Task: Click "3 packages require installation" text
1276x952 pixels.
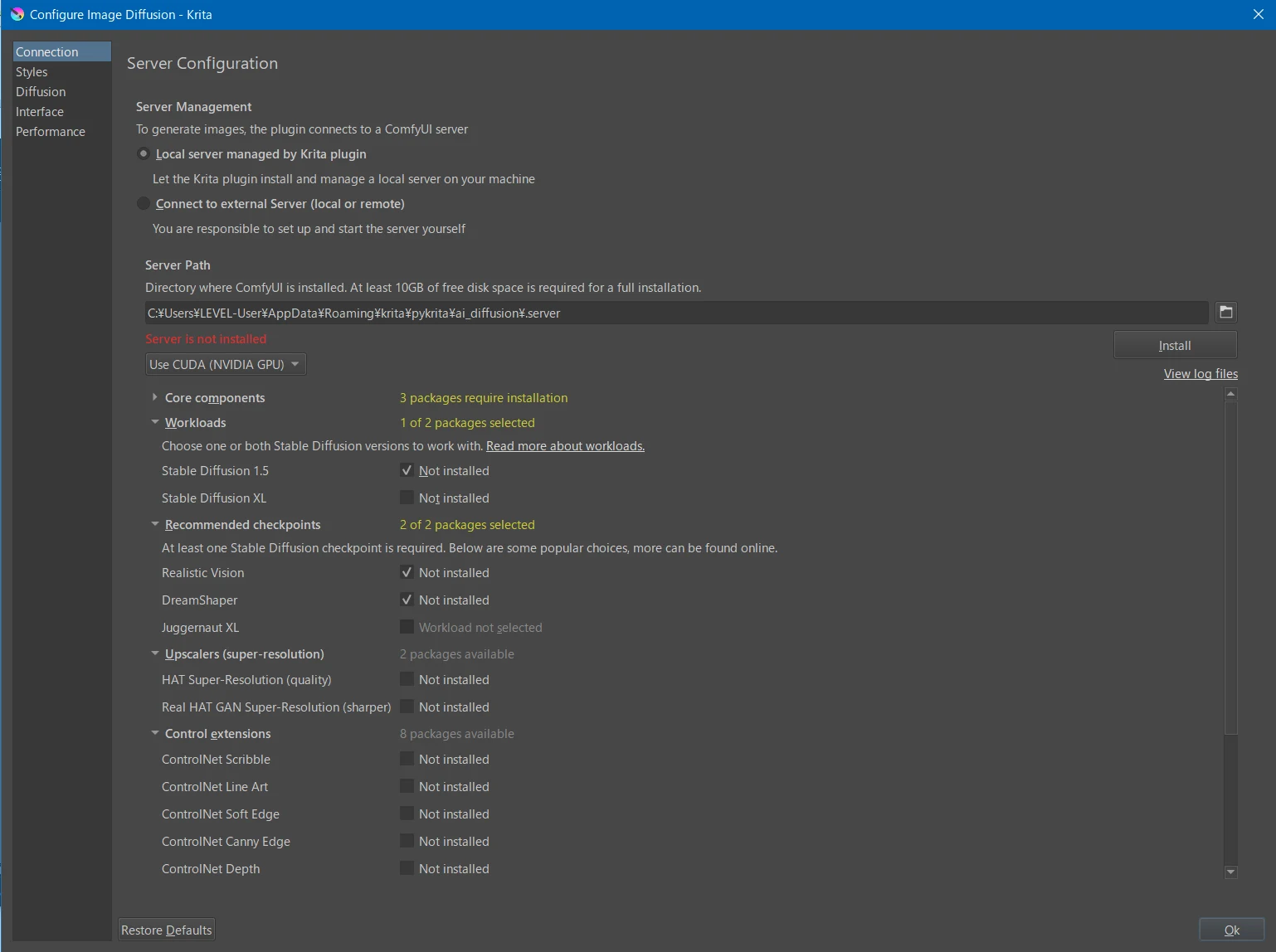Action: pyautogui.click(x=484, y=398)
